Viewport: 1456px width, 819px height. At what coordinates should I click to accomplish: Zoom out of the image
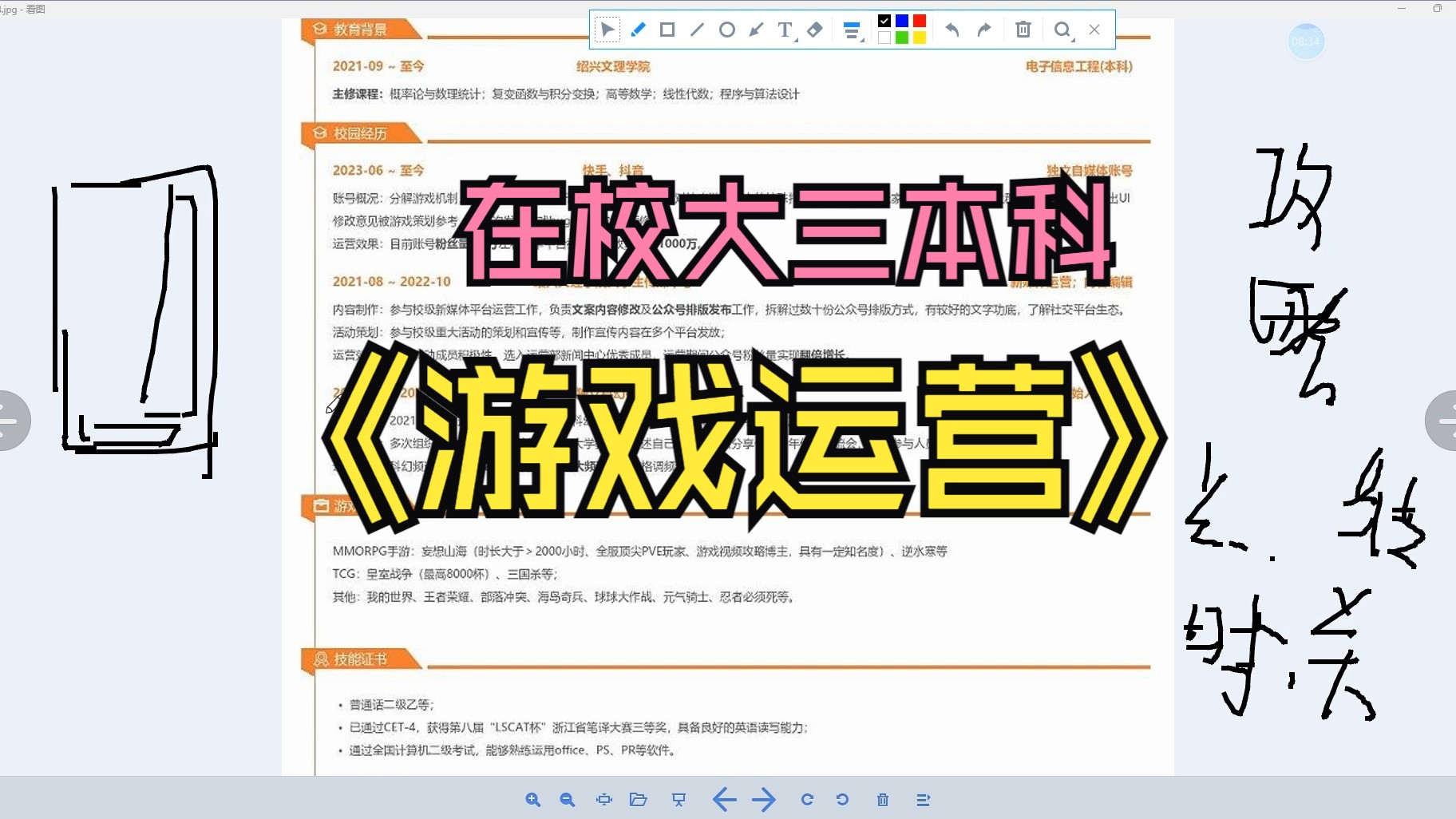point(568,800)
